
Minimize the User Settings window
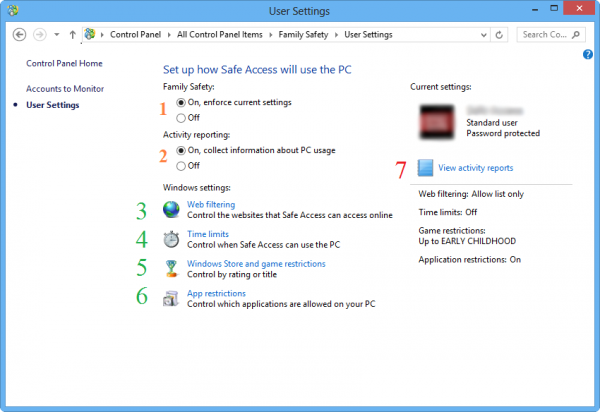click(535, 8)
